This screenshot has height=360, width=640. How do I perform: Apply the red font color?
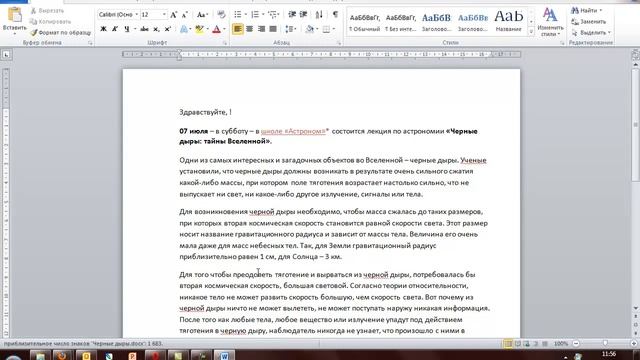point(216,29)
